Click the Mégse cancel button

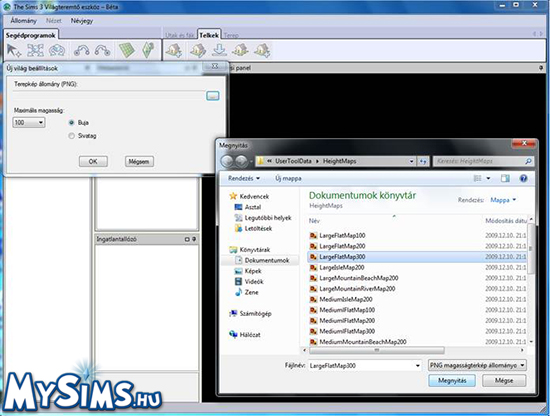point(504,381)
